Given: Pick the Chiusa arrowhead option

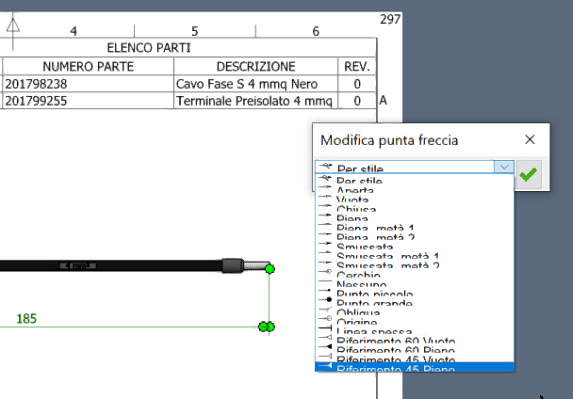Looking at the screenshot, I should coord(414,208).
